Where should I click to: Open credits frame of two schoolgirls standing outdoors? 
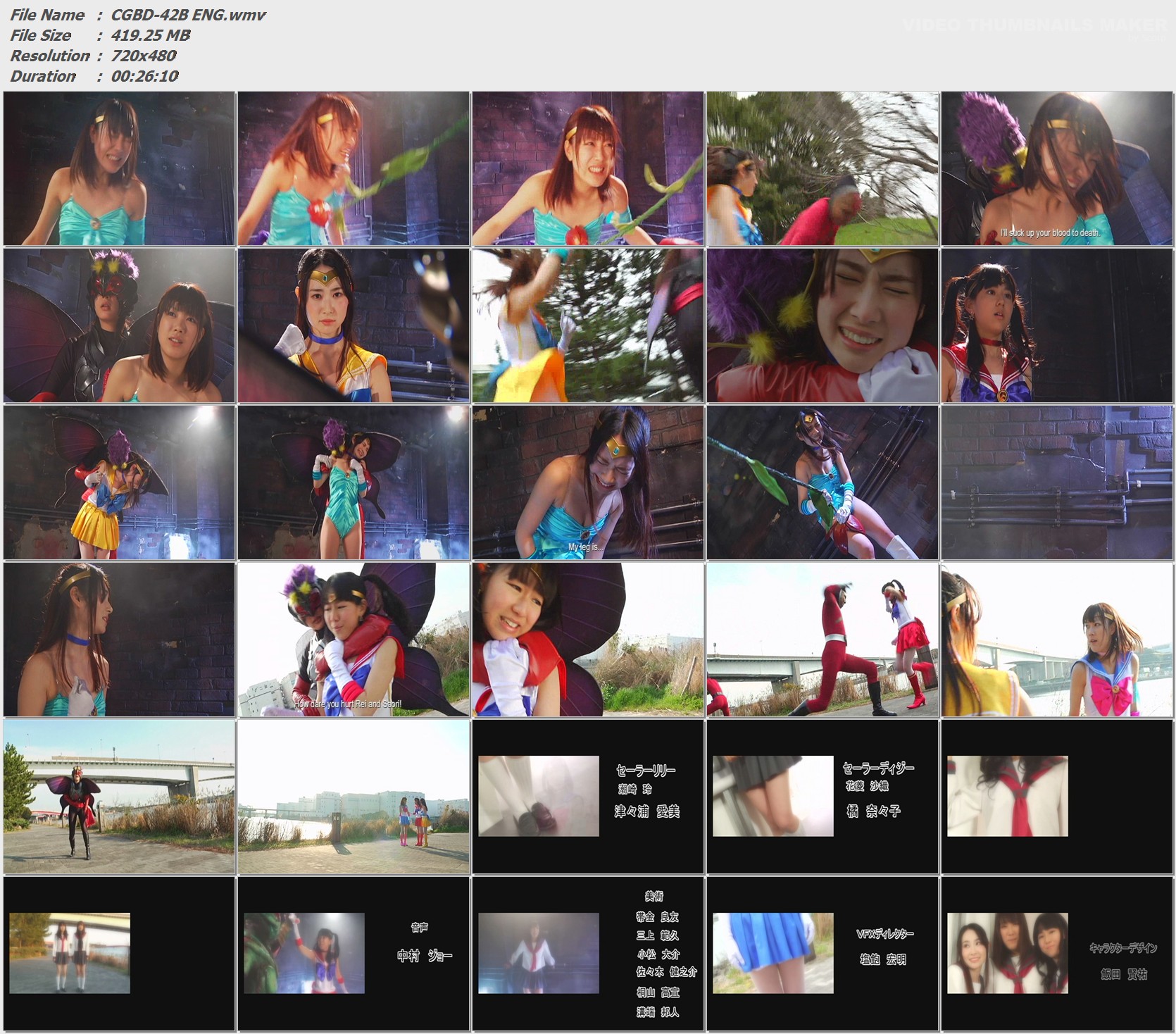(x=119, y=954)
